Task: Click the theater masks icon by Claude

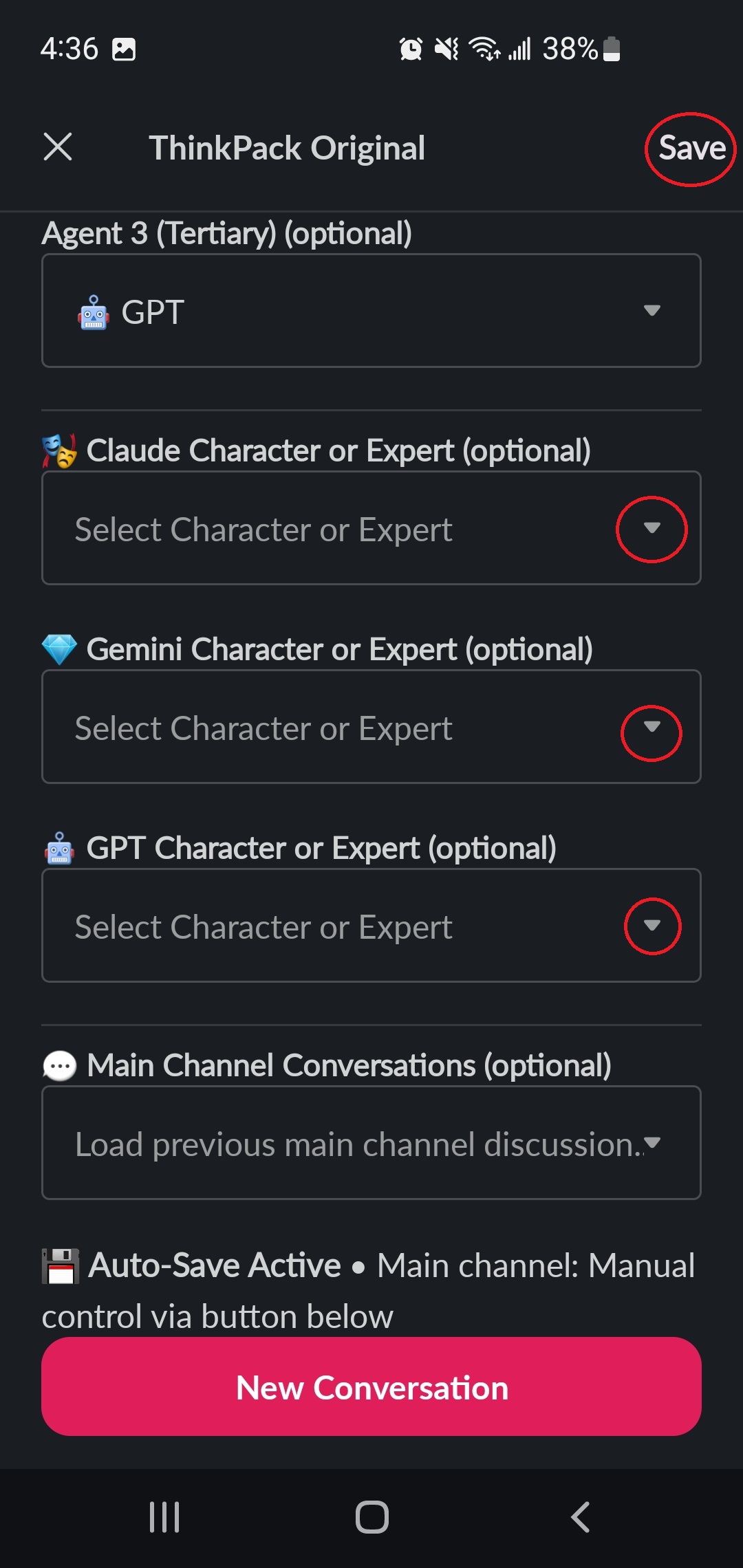Action: pyautogui.click(x=59, y=451)
